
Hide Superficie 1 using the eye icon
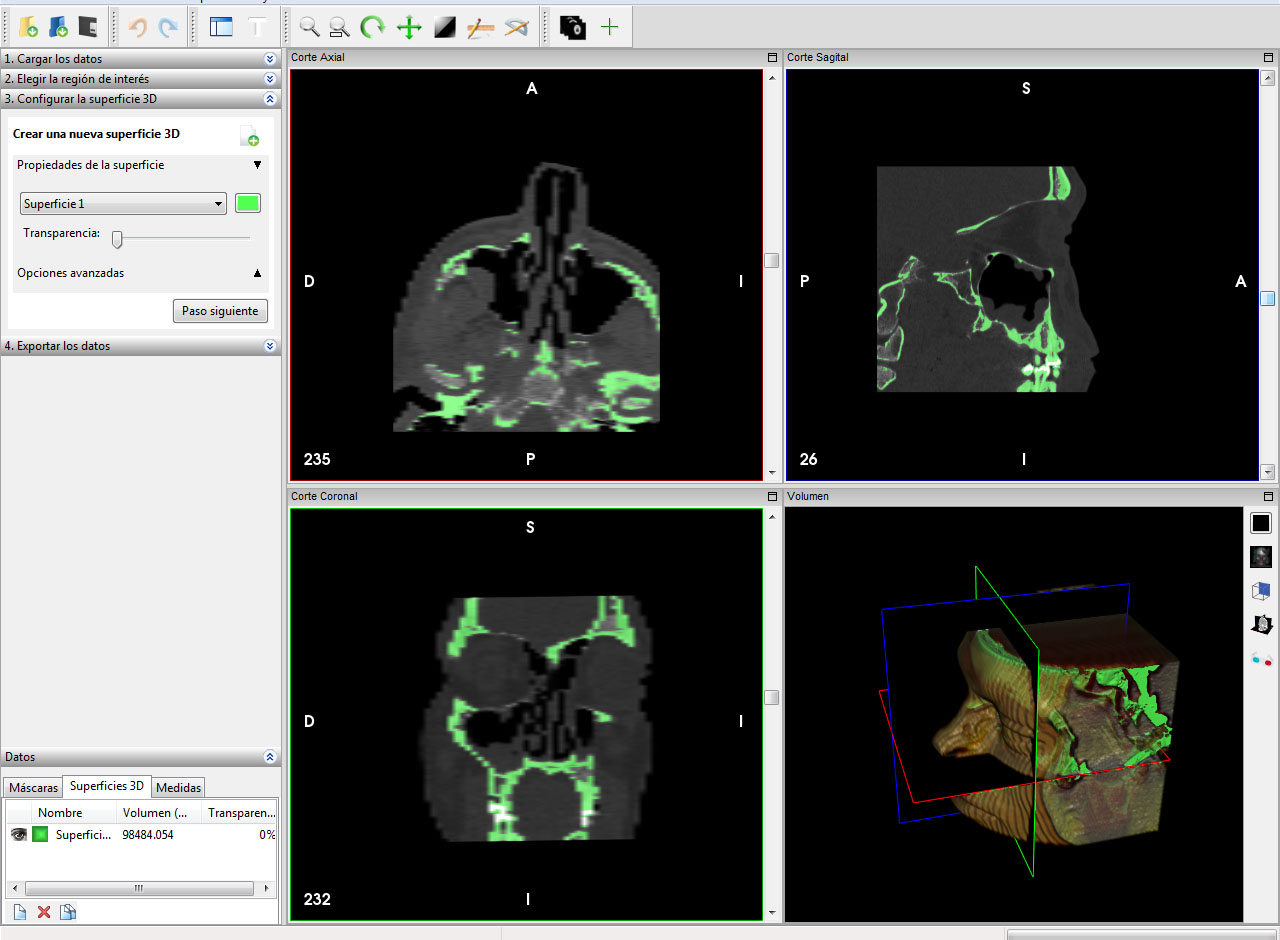coord(18,834)
